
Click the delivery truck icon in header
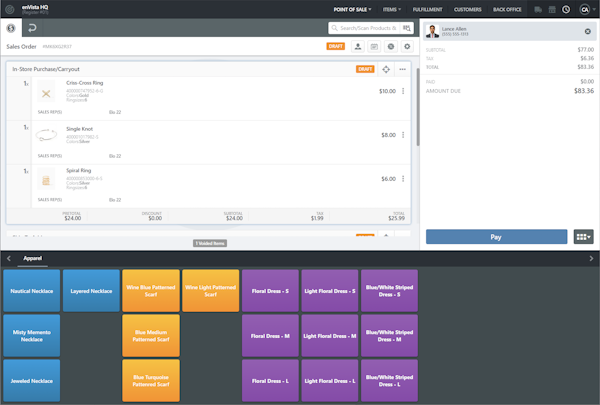(538, 10)
